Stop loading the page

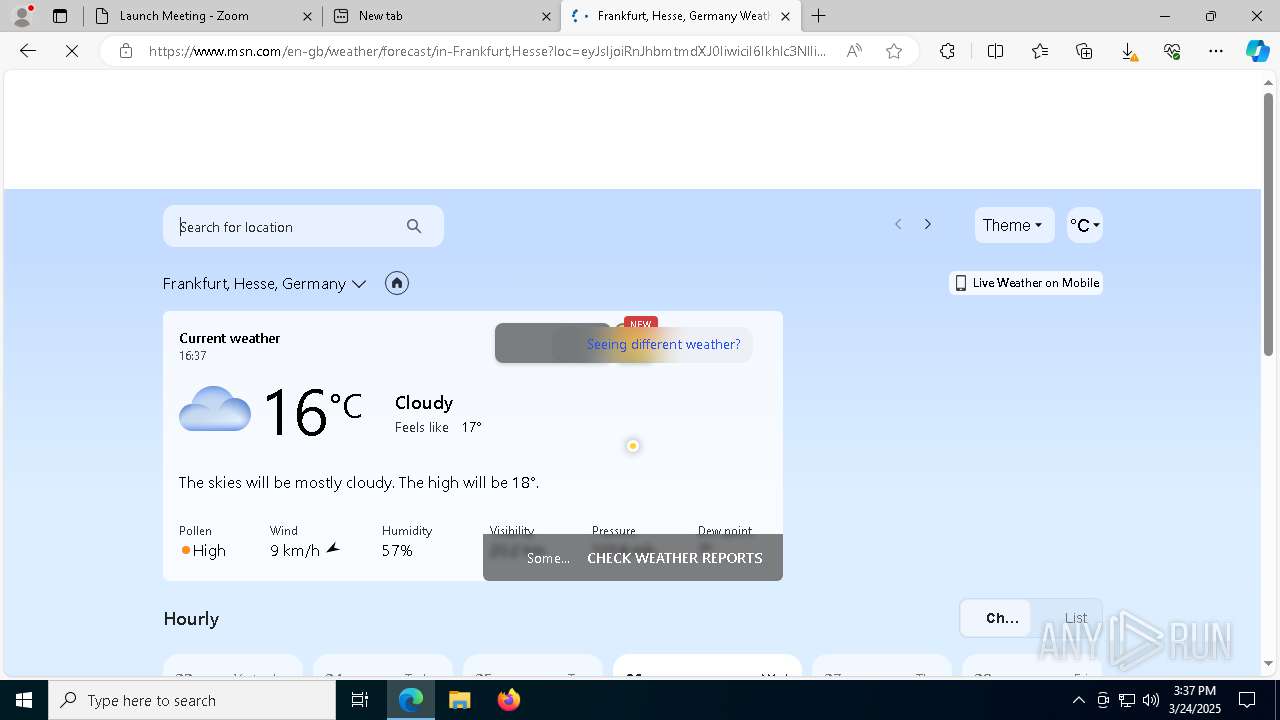pyautogui.click(x=72, y=51)
